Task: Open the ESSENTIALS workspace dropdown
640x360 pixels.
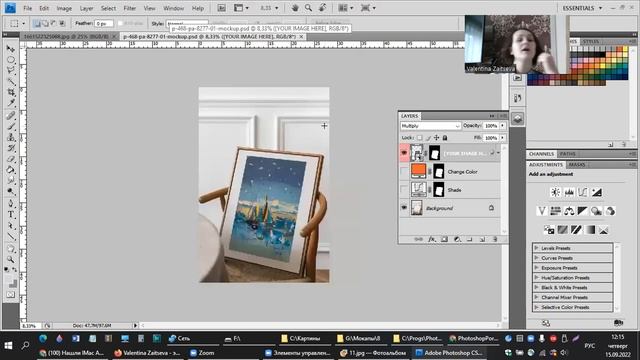Action: tap(582, 8)
